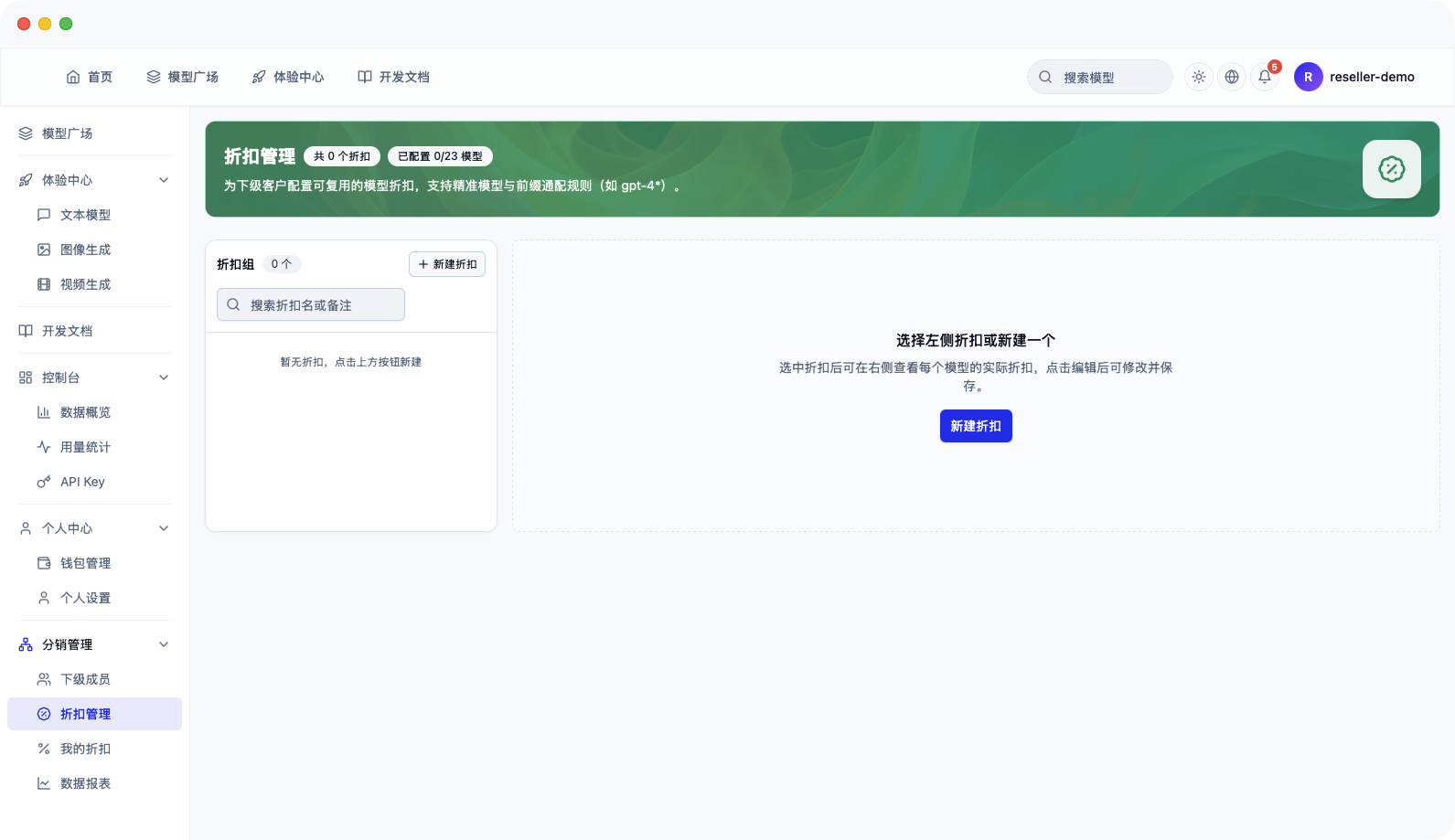This screenshot has width=1455, height=840.
Task: Collapse the 个人中心 sidebar chevron
Action: tap(164, 528)
